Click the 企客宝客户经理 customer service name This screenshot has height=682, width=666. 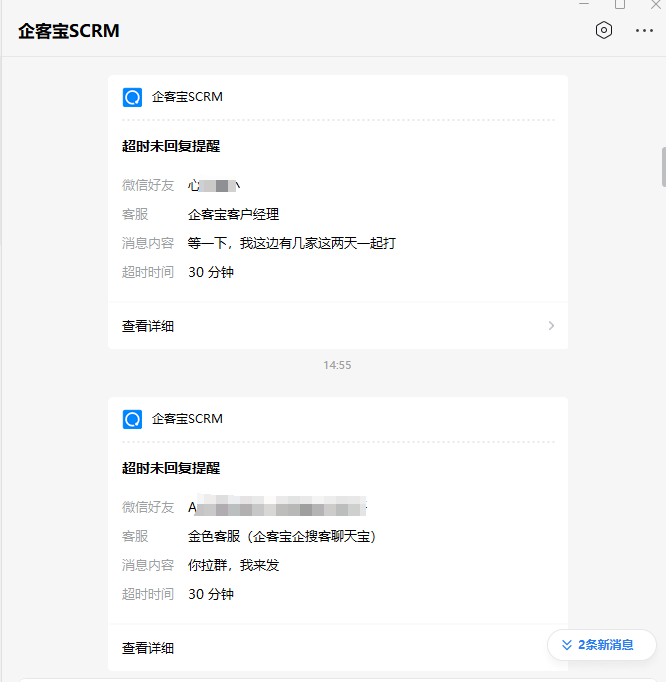(x=234, y=214)
